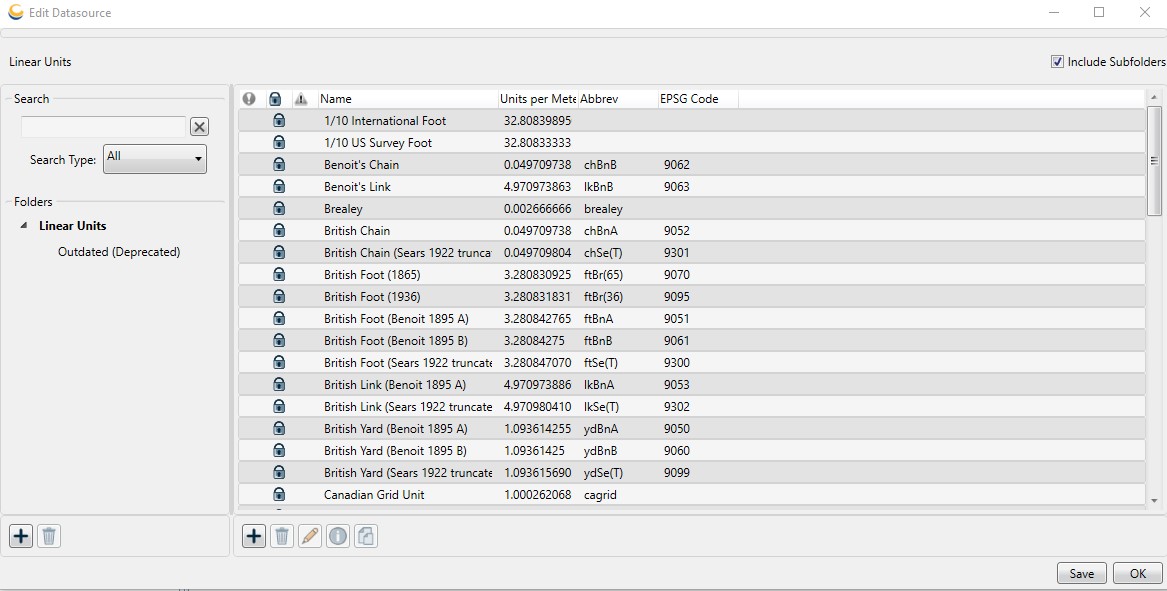The width and height of the screenshot is (1167, 591).
Task: Click the lock column header icon
Action: point(275,99)
